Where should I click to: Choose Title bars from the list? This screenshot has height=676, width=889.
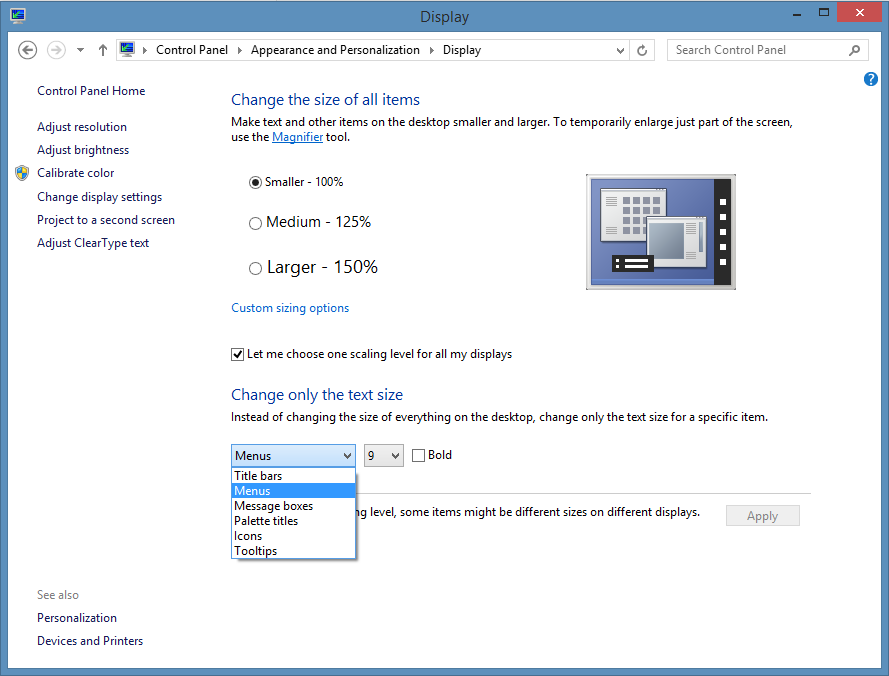(x=258, y=476)
